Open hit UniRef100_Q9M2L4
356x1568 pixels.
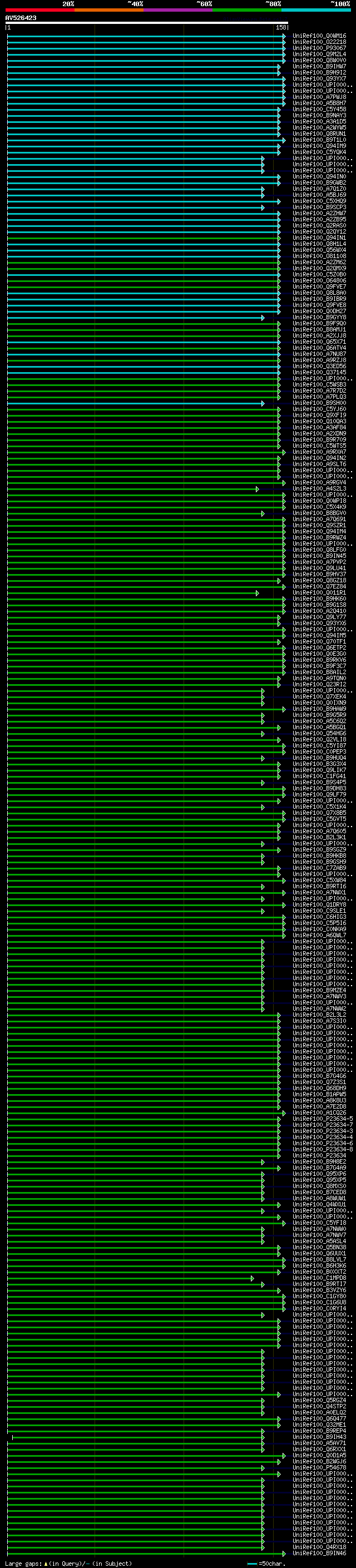319,54
